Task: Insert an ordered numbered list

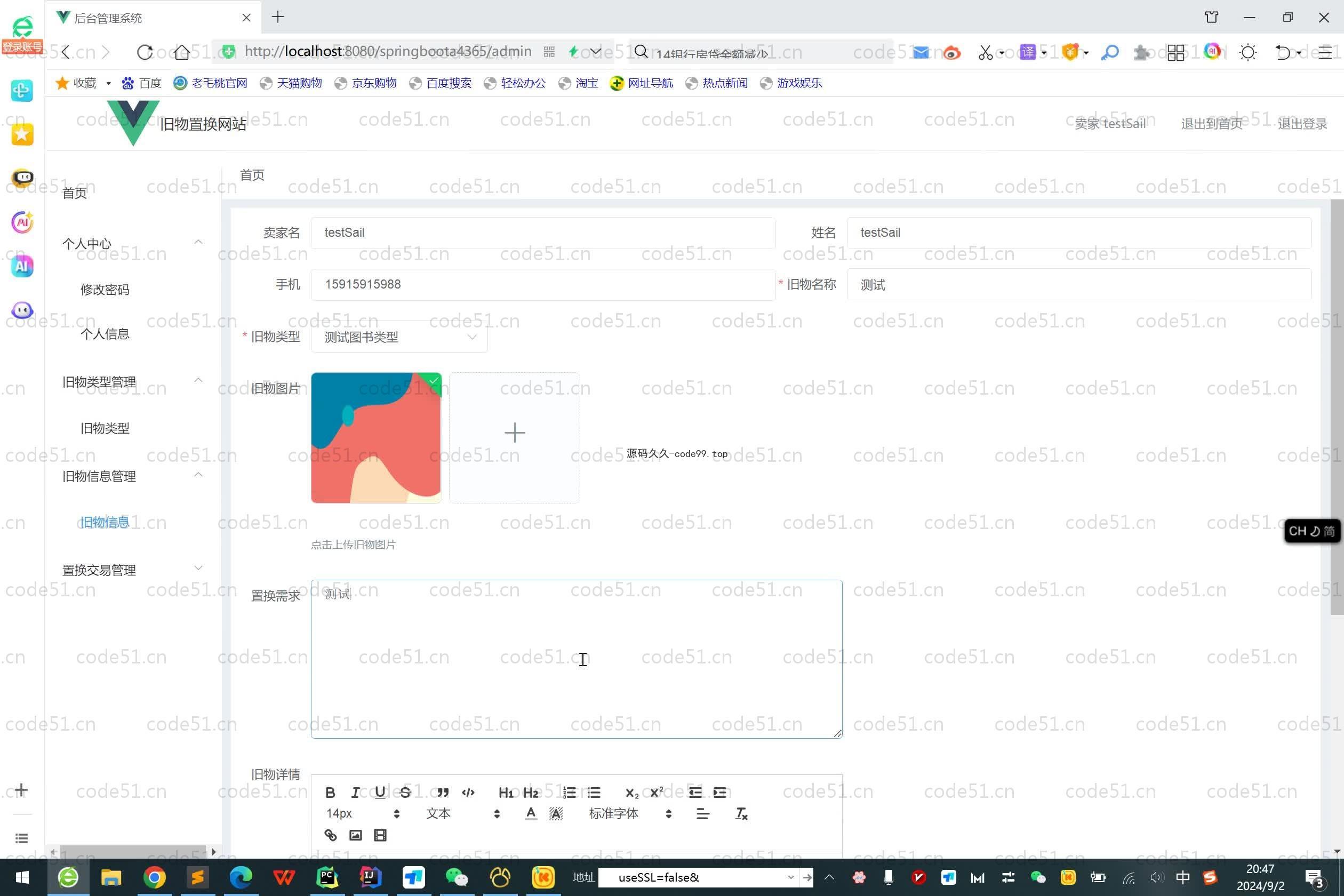Action: point(569,792)
